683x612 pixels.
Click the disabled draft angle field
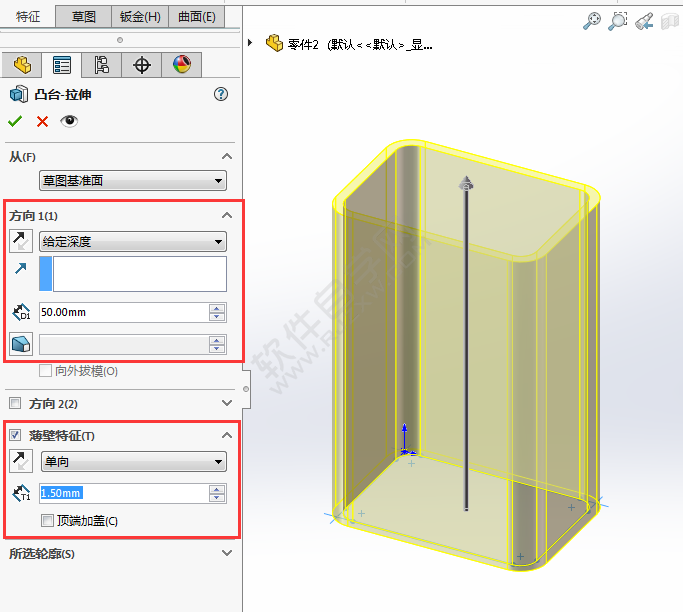124,344
